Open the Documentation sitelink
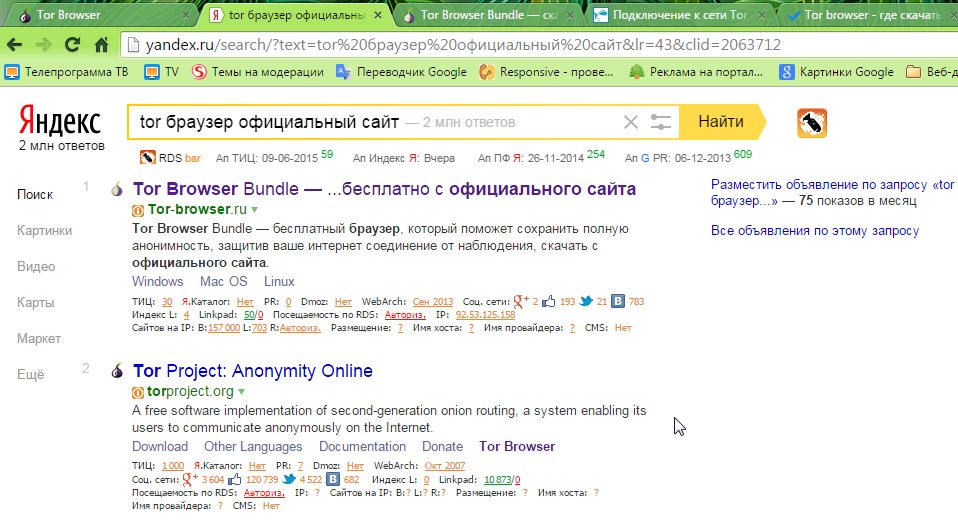958x520 pixels. point(362,447)
